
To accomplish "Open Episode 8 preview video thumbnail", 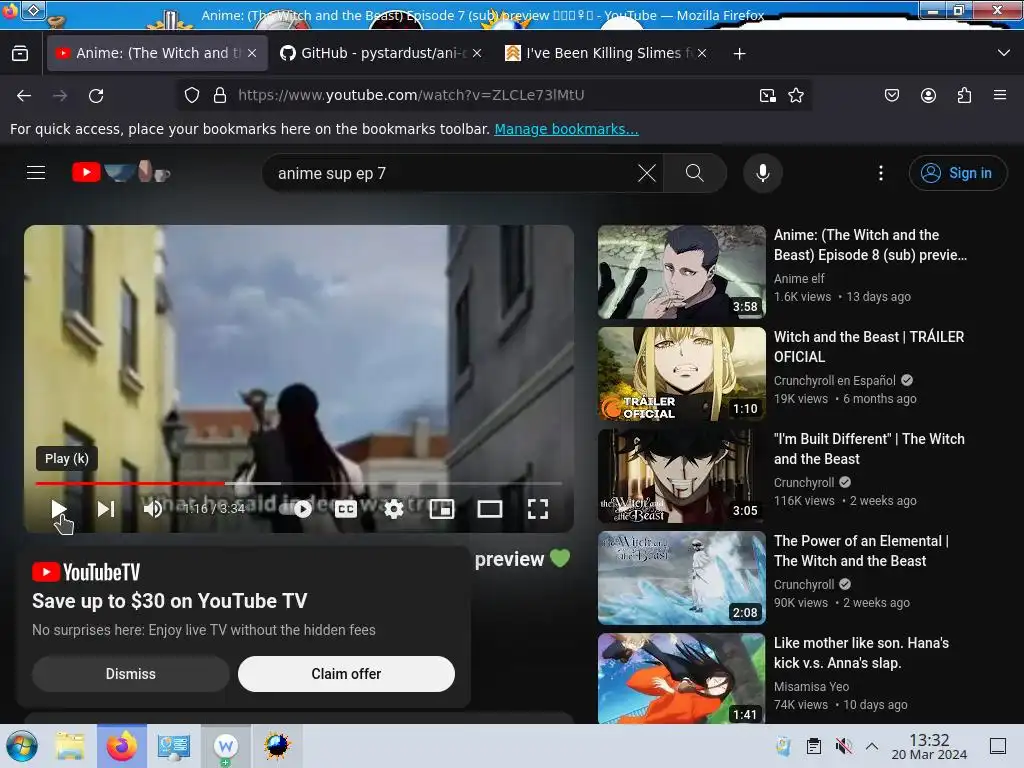I will 681,272.
